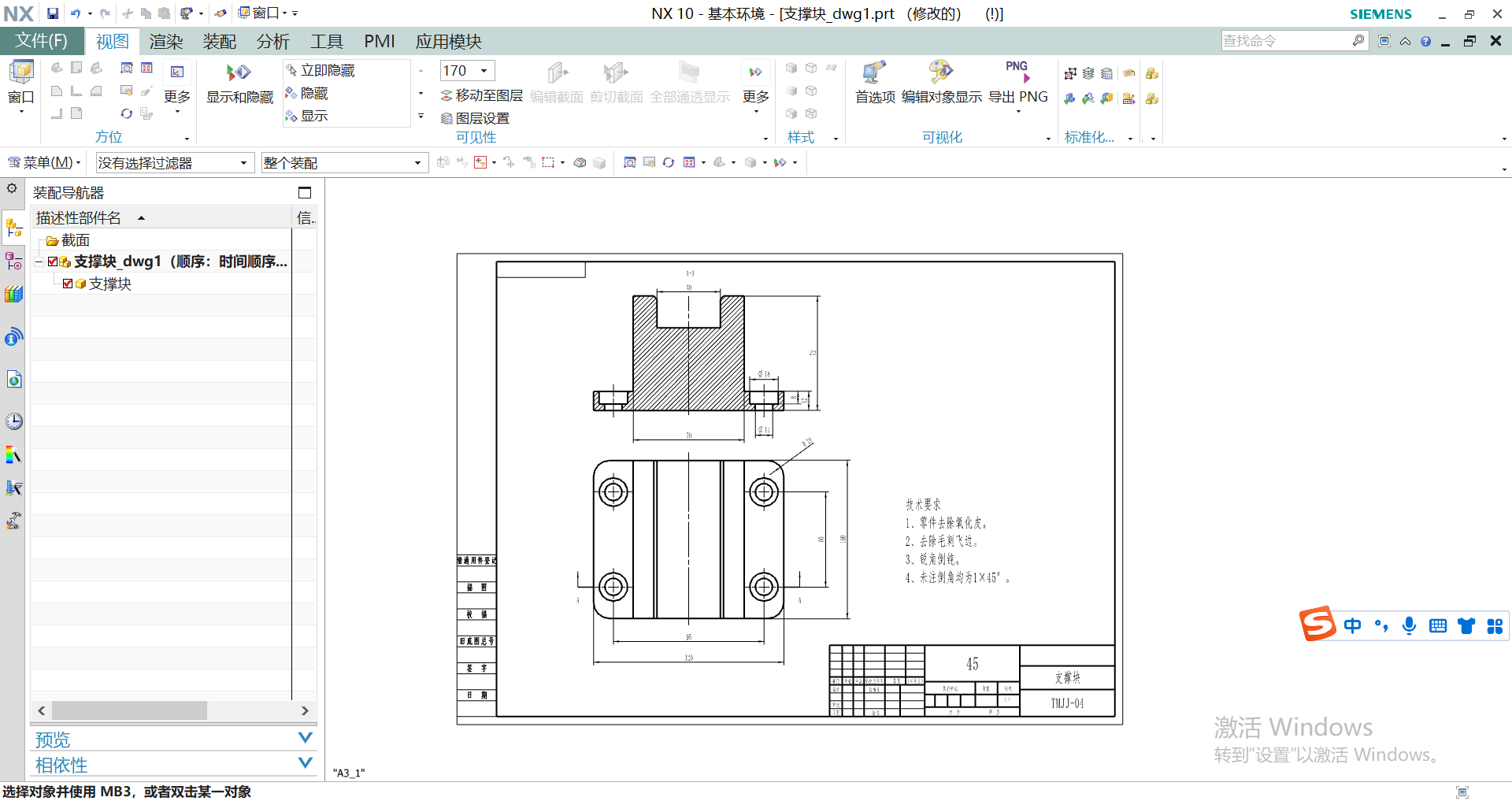Open the selection filter dropdown (没有选择过滤器)
Screen dimensions: 1512x801
coord(243,163)
